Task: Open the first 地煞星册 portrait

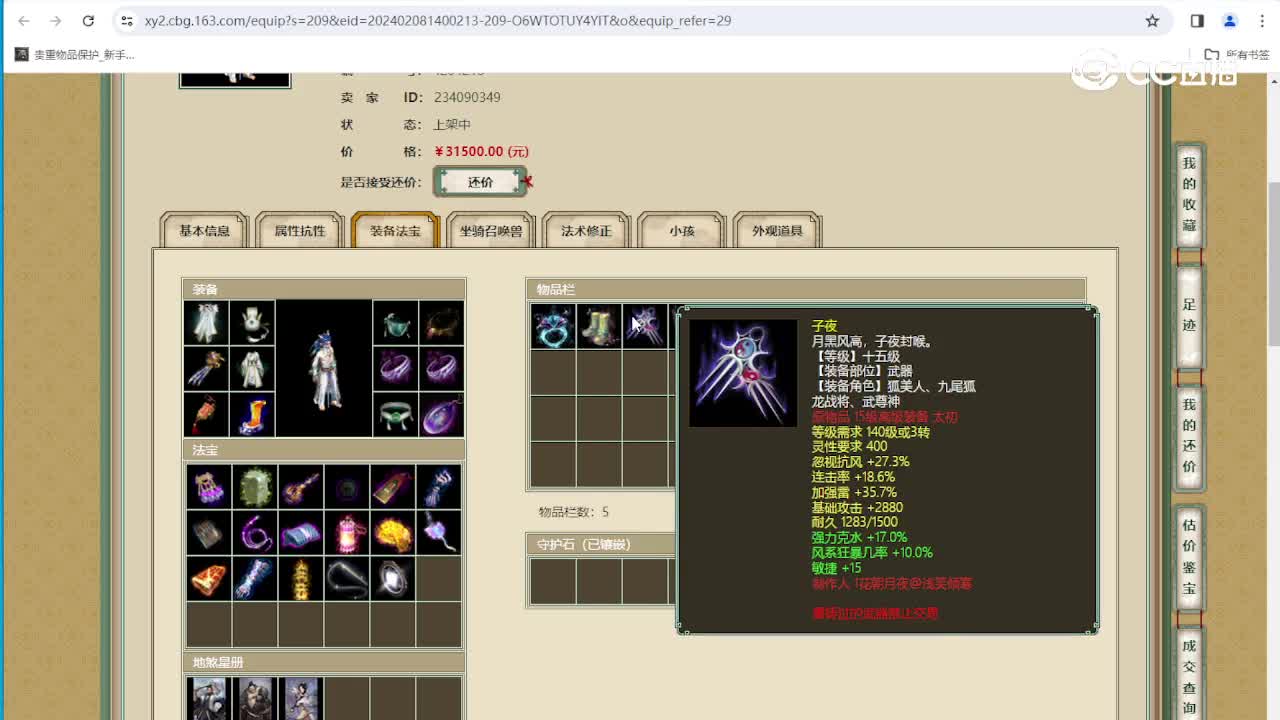Action: (209, 699)
